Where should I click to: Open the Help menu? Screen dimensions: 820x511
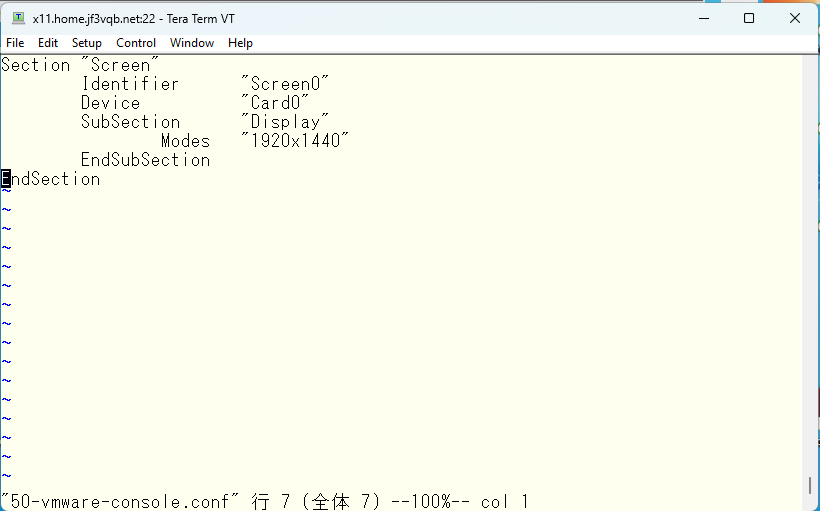[x=240, y=43]
